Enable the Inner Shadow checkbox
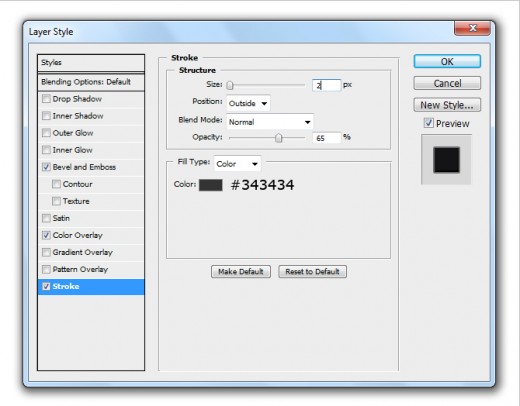Viewport: 520px width, 406px height. (46, 116)
